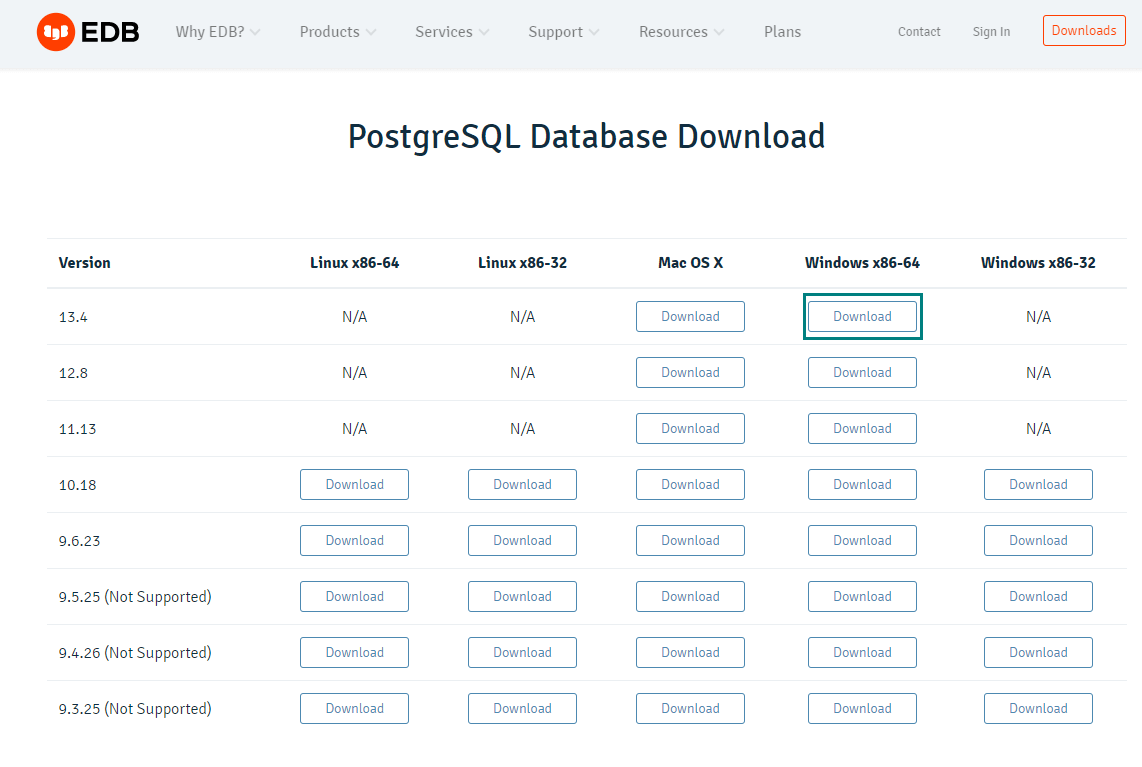The height and width of the screenshot is (767, 1142).
Task: Click N/A for 13.4 Windows x86-32
Action: pos(1039,317)
